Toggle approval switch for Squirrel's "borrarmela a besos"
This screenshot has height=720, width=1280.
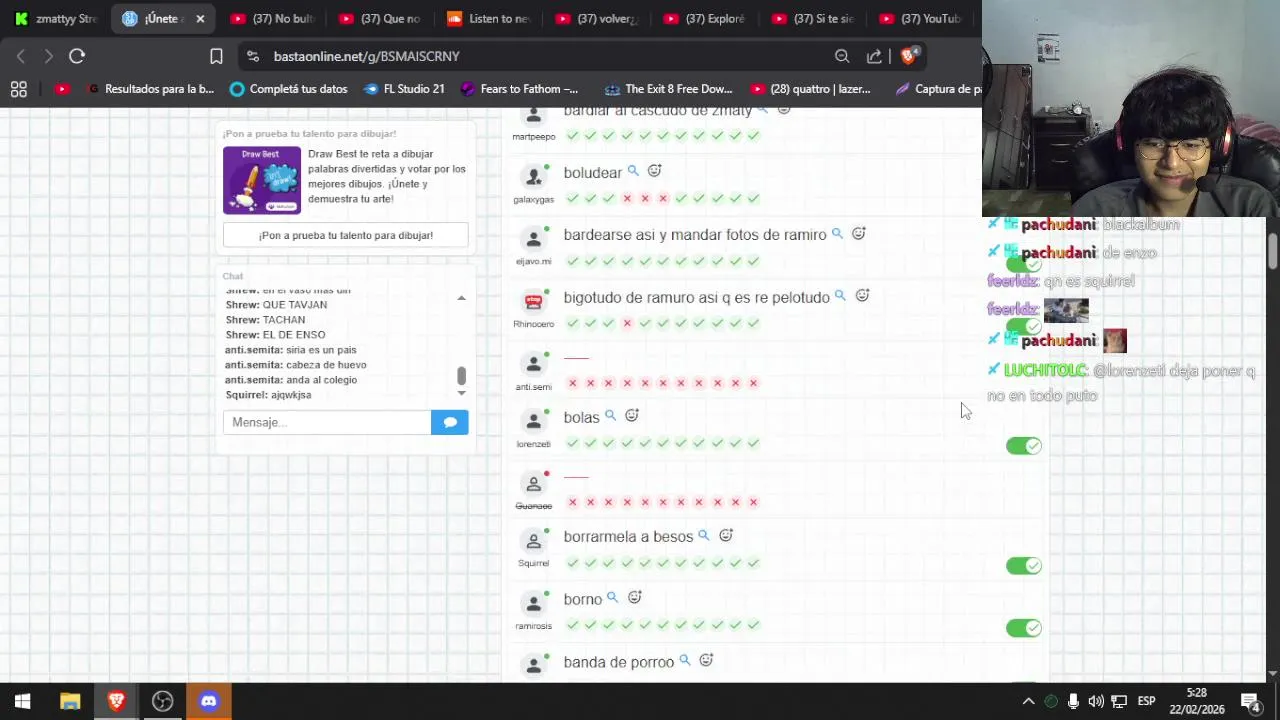click(1023, 565)
